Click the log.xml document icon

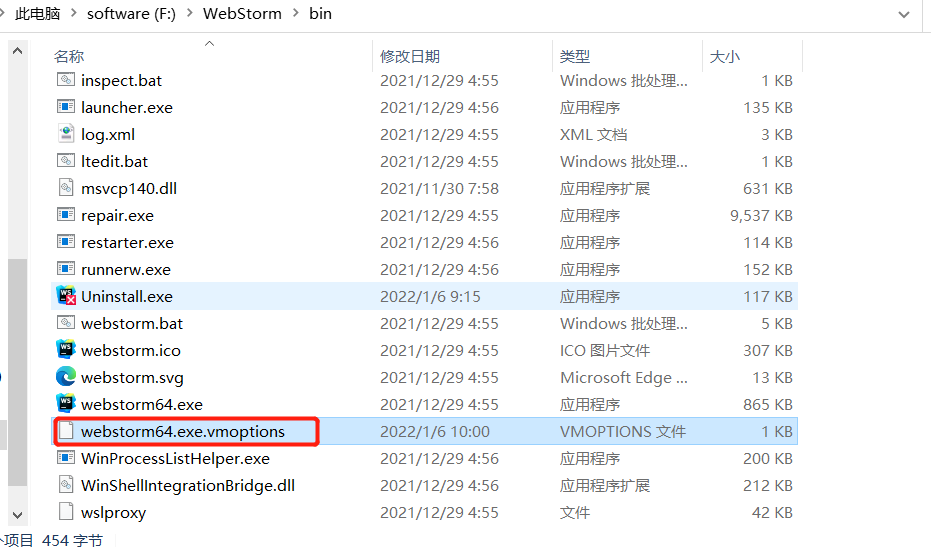(x=66, y=134)
